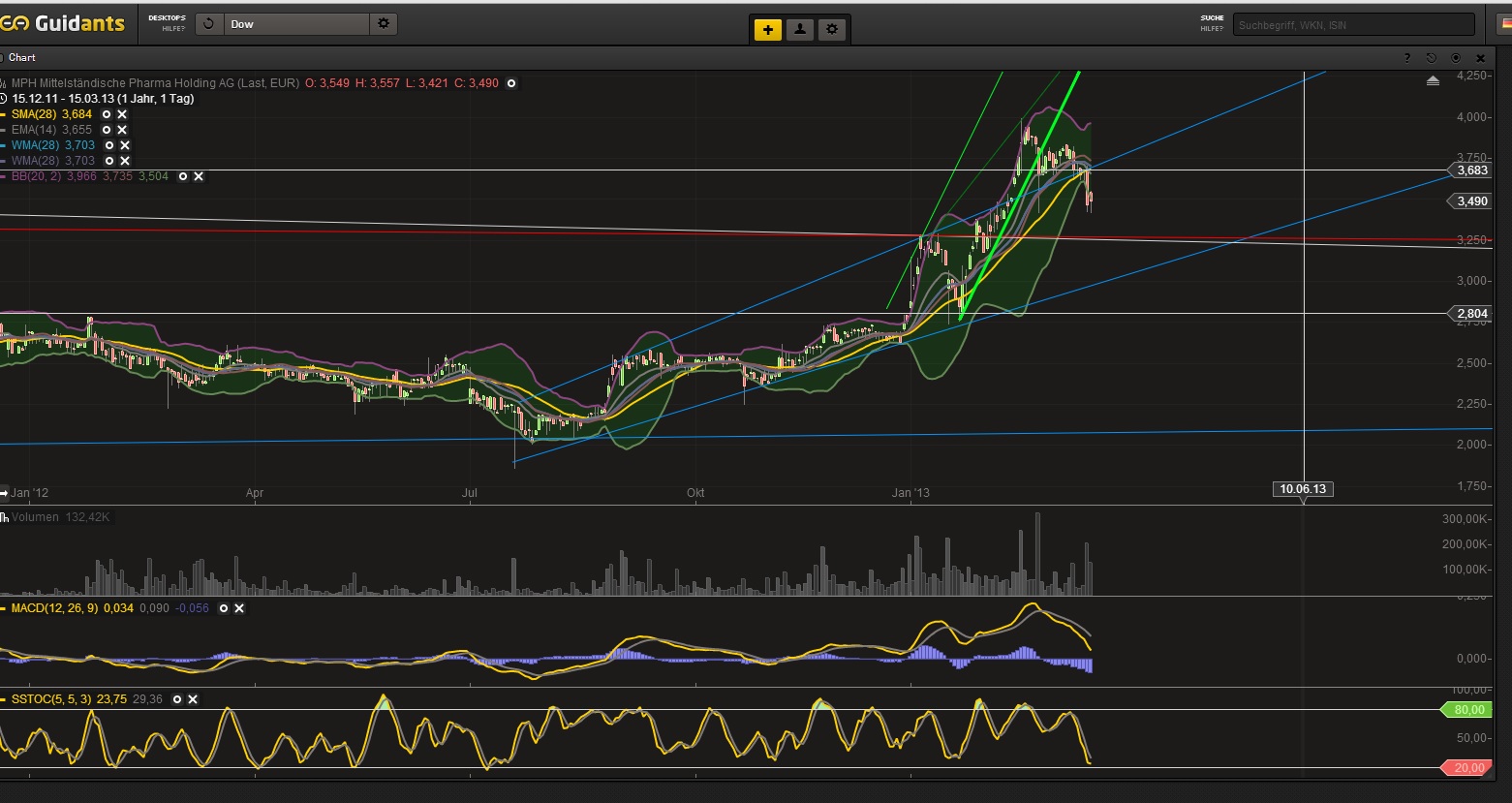1512x803 pixels.
Task: Click the Okt time axis label
Action: [695, 493]
